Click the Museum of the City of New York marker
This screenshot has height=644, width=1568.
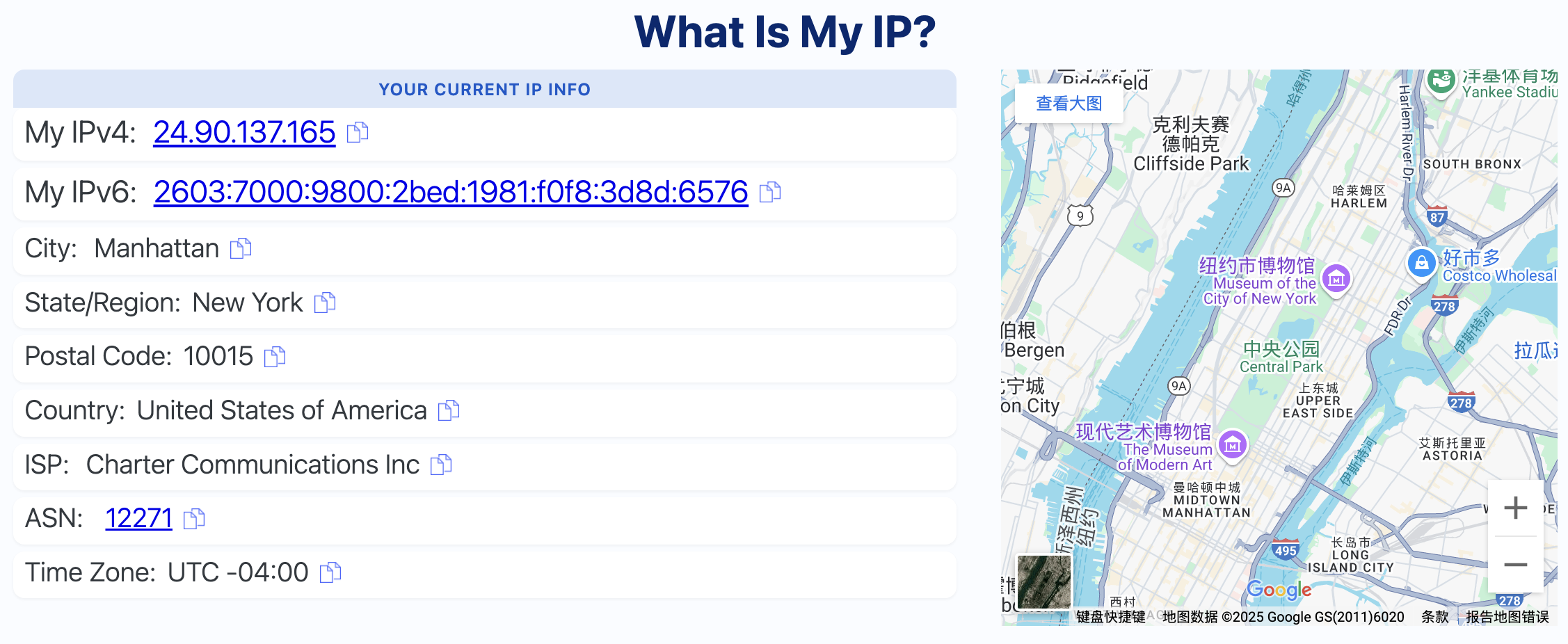(x=1336, y=280)
